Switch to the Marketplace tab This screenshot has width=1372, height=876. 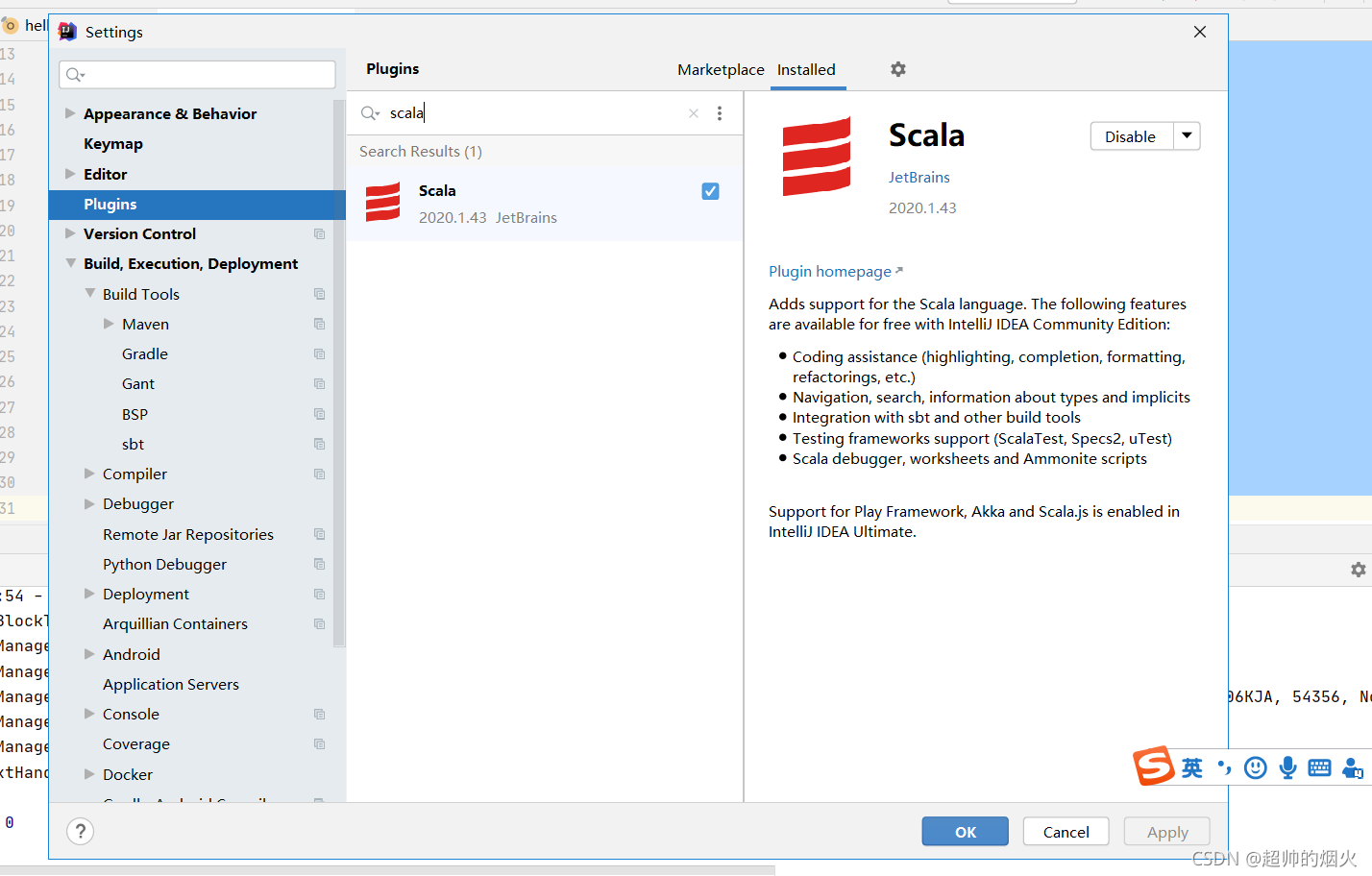pyautogui.click(x=721, y=69)
